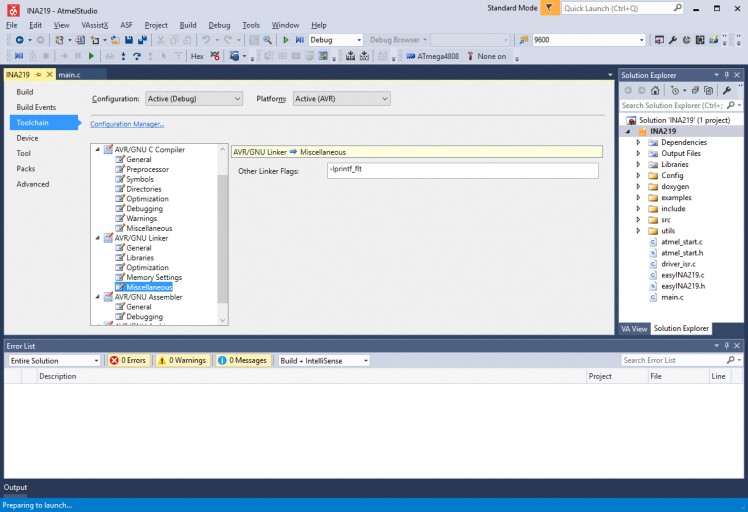The image size is (748, 512).
Task: Toggle the 0 Errors filter
Action: click(128, 360)
